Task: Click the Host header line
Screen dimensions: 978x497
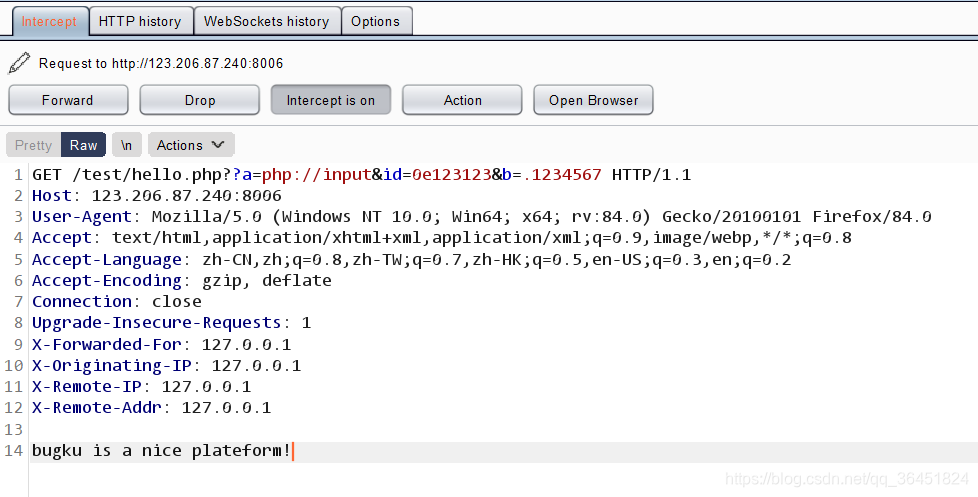Action: (x=157, y=196)
